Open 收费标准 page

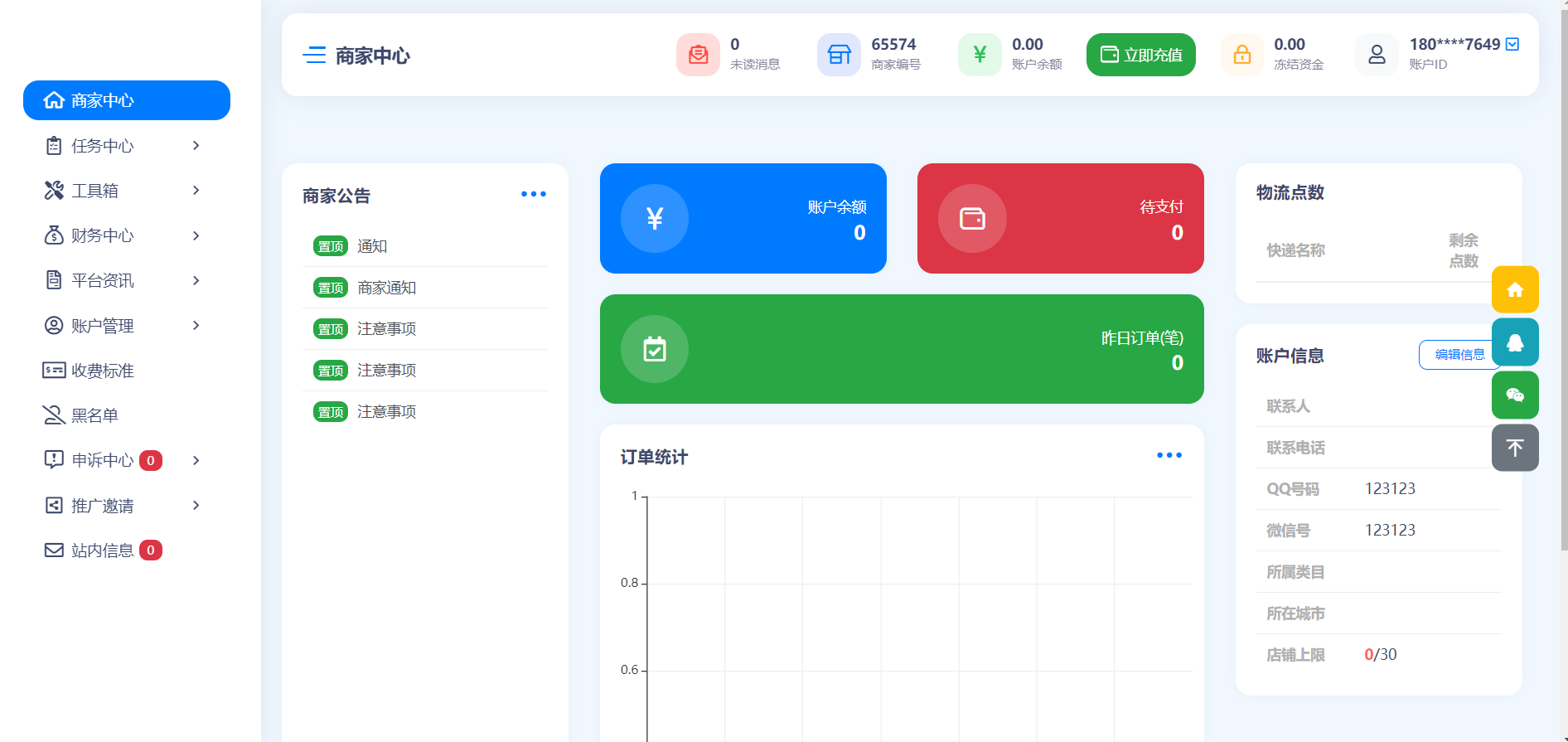[x=127, y=371]
